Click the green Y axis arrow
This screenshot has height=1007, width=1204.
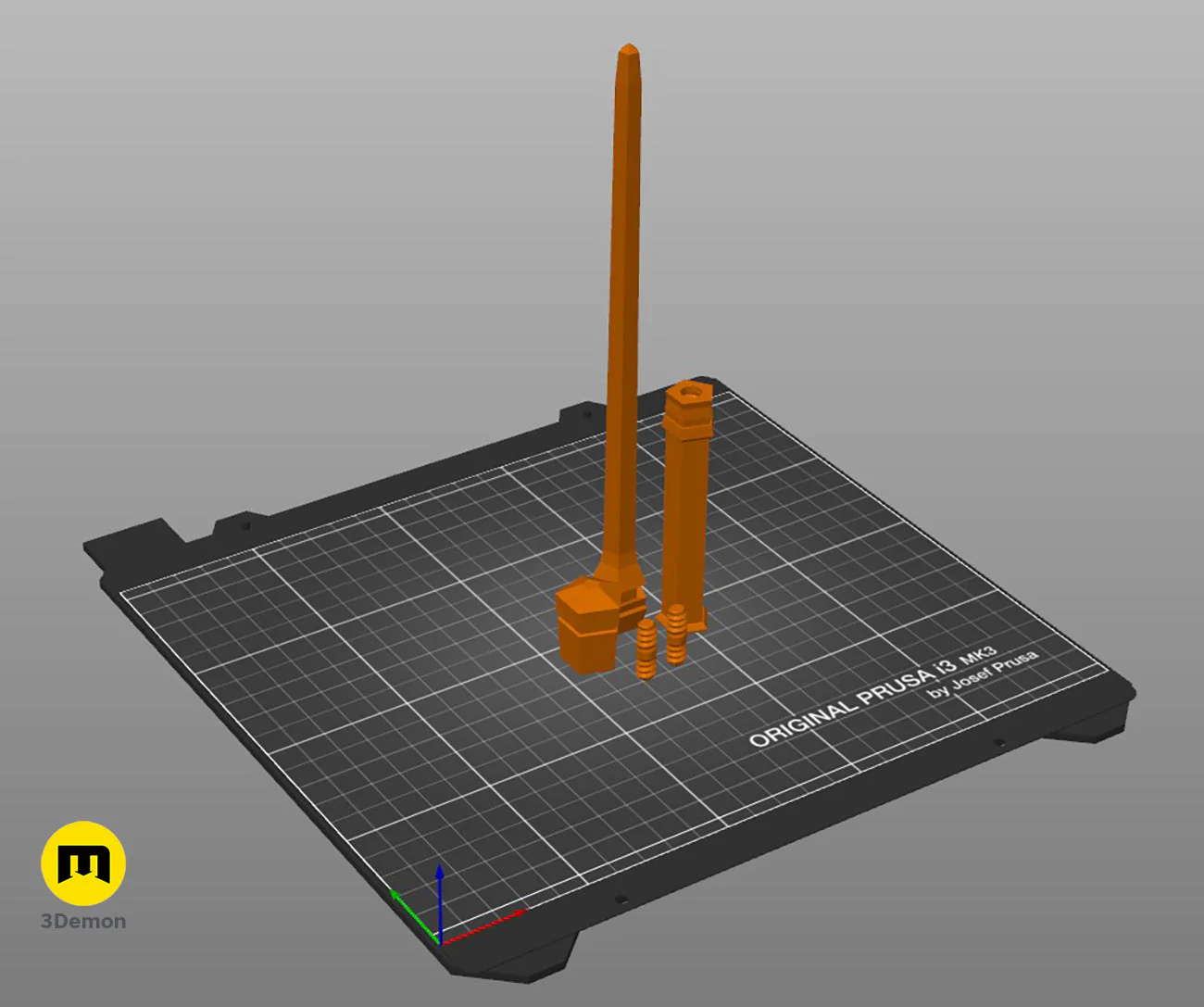coord(414,916)
